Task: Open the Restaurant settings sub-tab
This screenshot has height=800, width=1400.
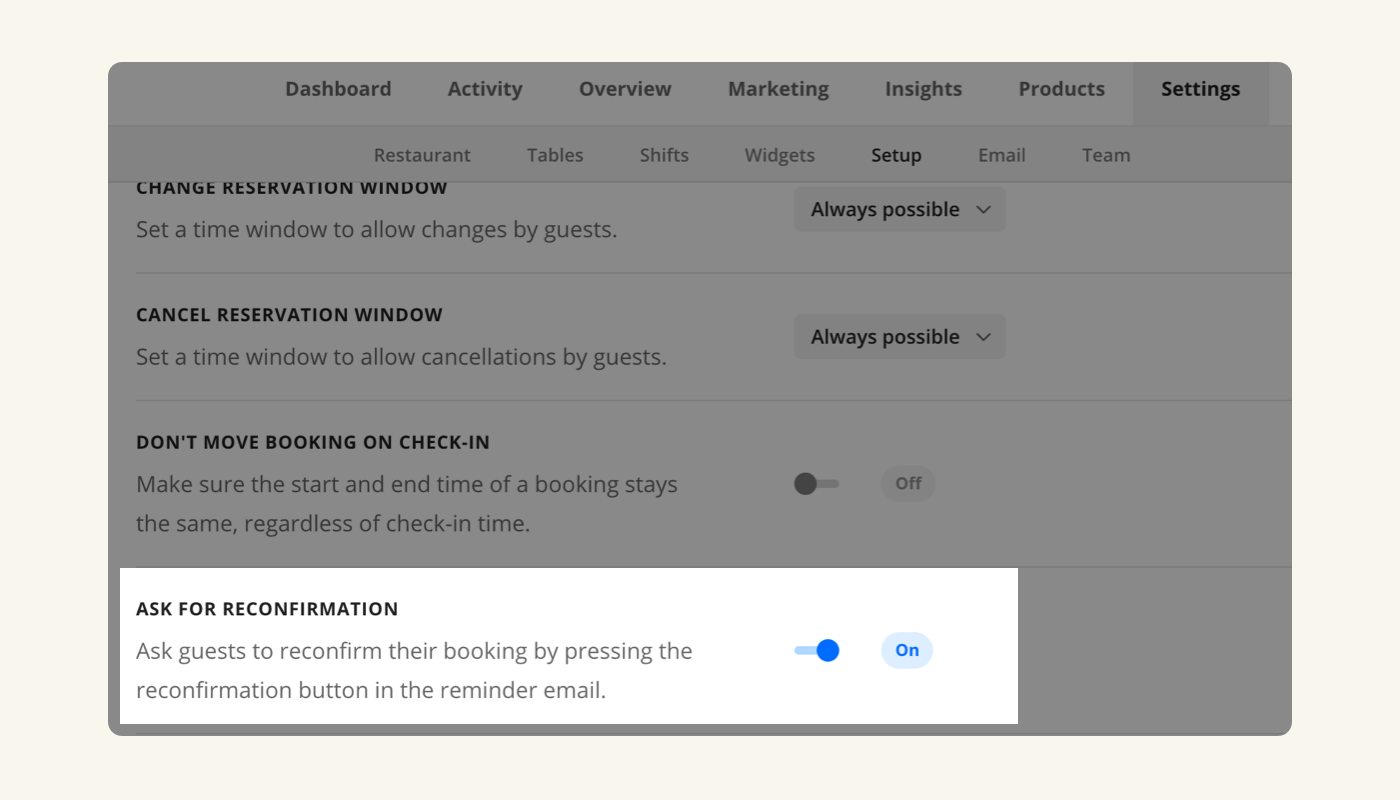Action: click(422, 155)
